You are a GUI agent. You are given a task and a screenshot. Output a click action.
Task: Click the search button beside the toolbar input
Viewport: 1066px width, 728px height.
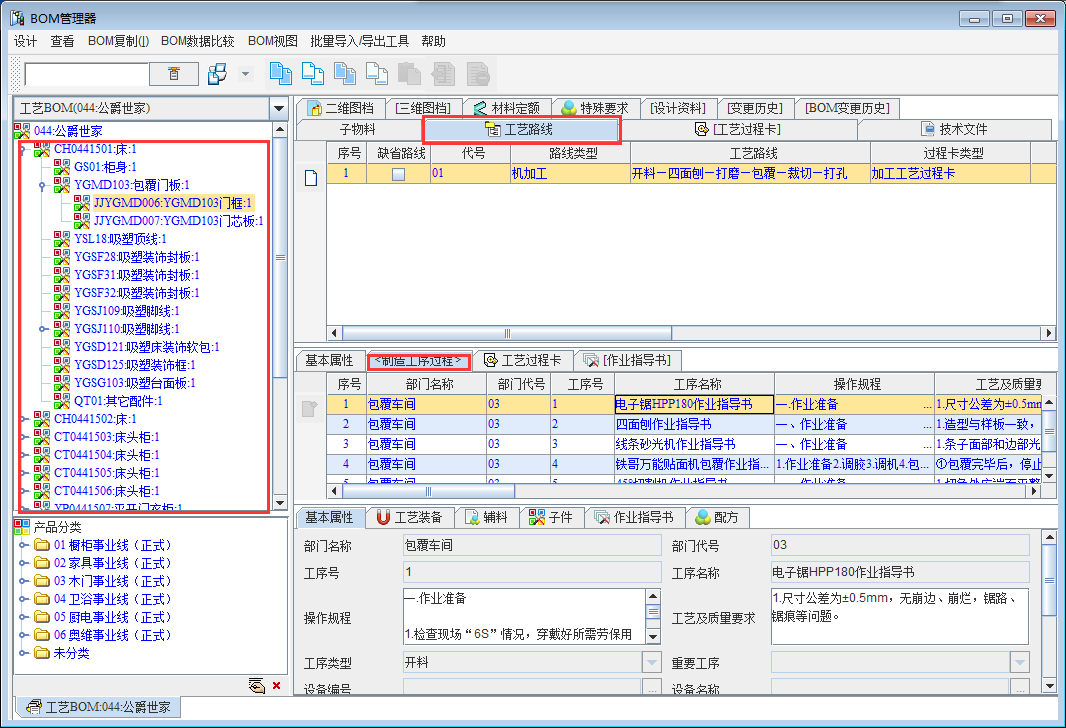point(174,74)
